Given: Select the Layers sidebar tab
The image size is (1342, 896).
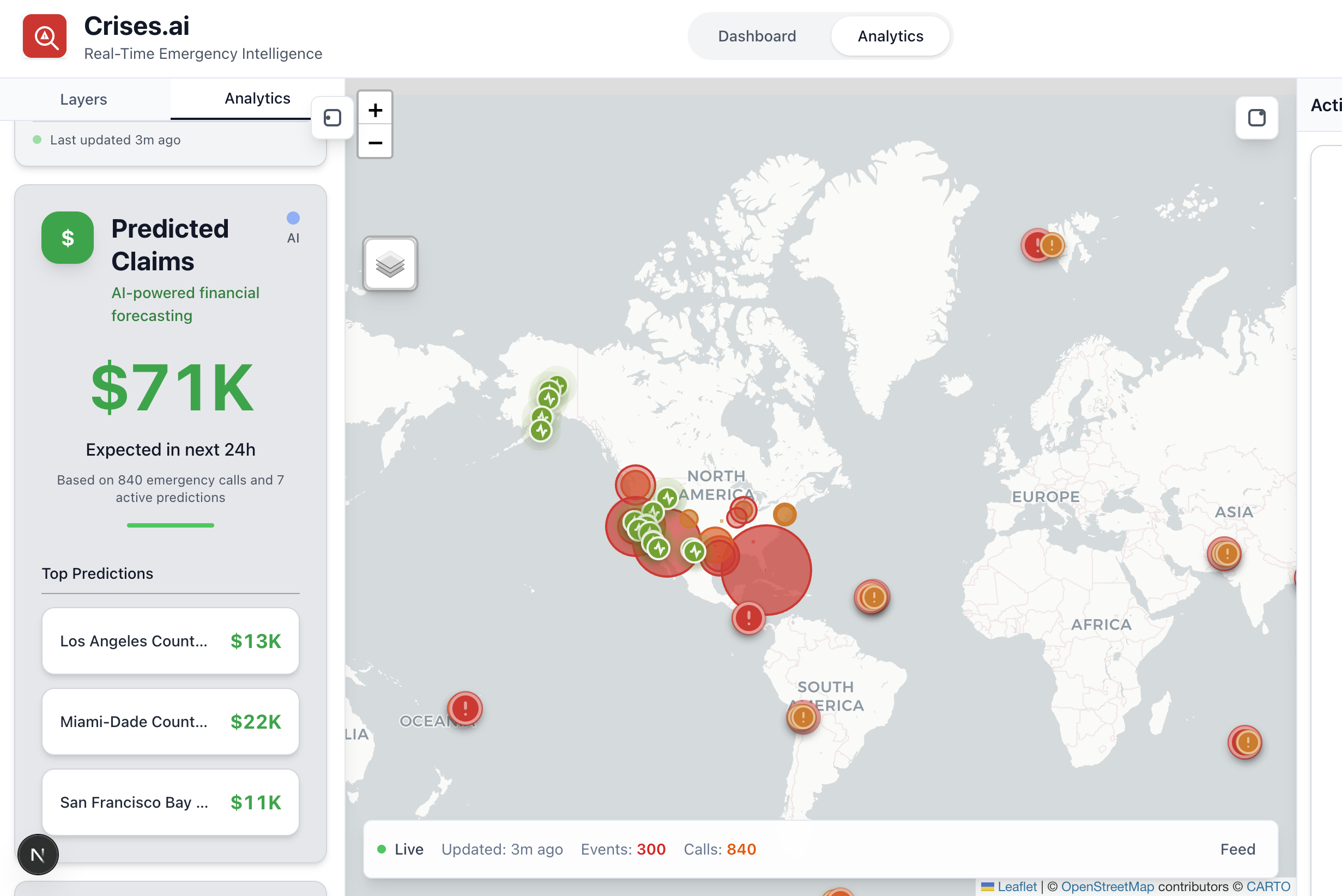Looking at the screenshot, I should coord(83,99).
